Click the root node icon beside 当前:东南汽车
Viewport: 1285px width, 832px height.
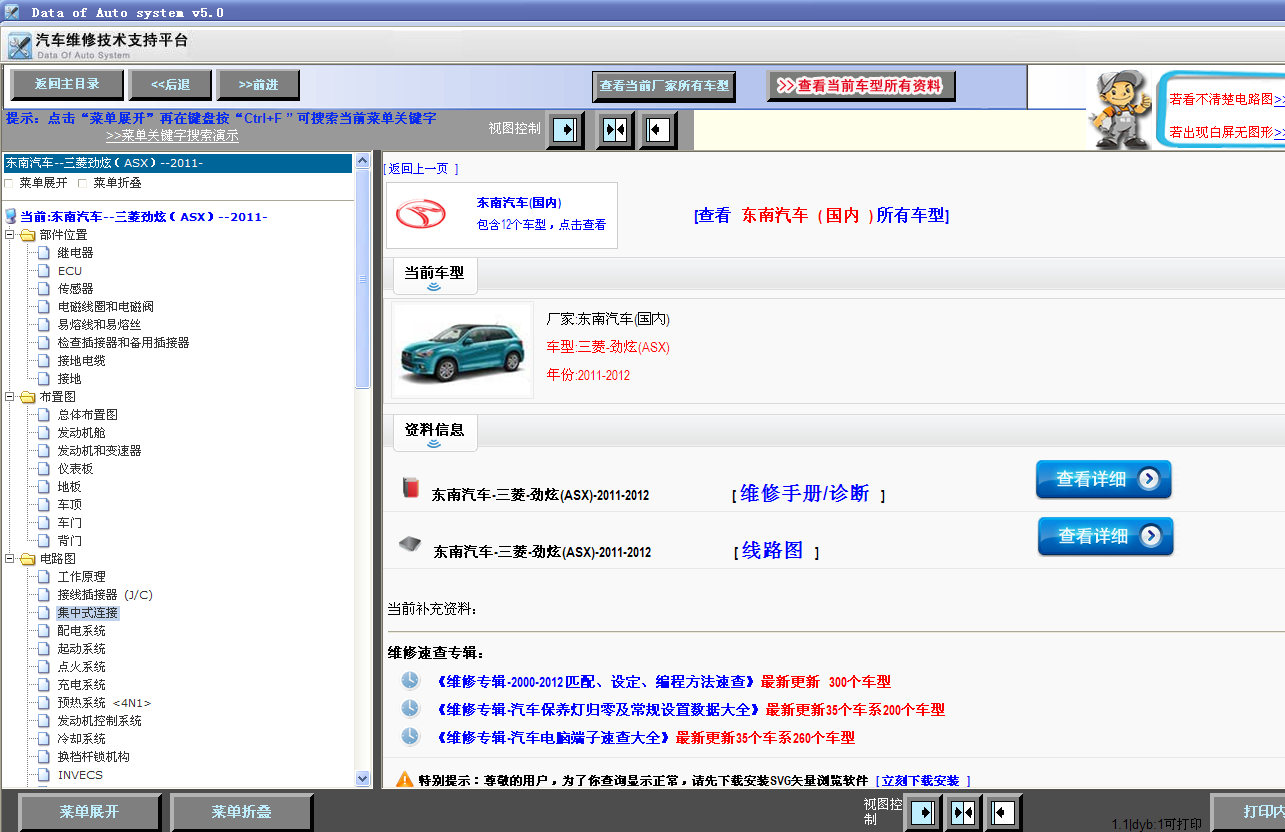[11, 216]
